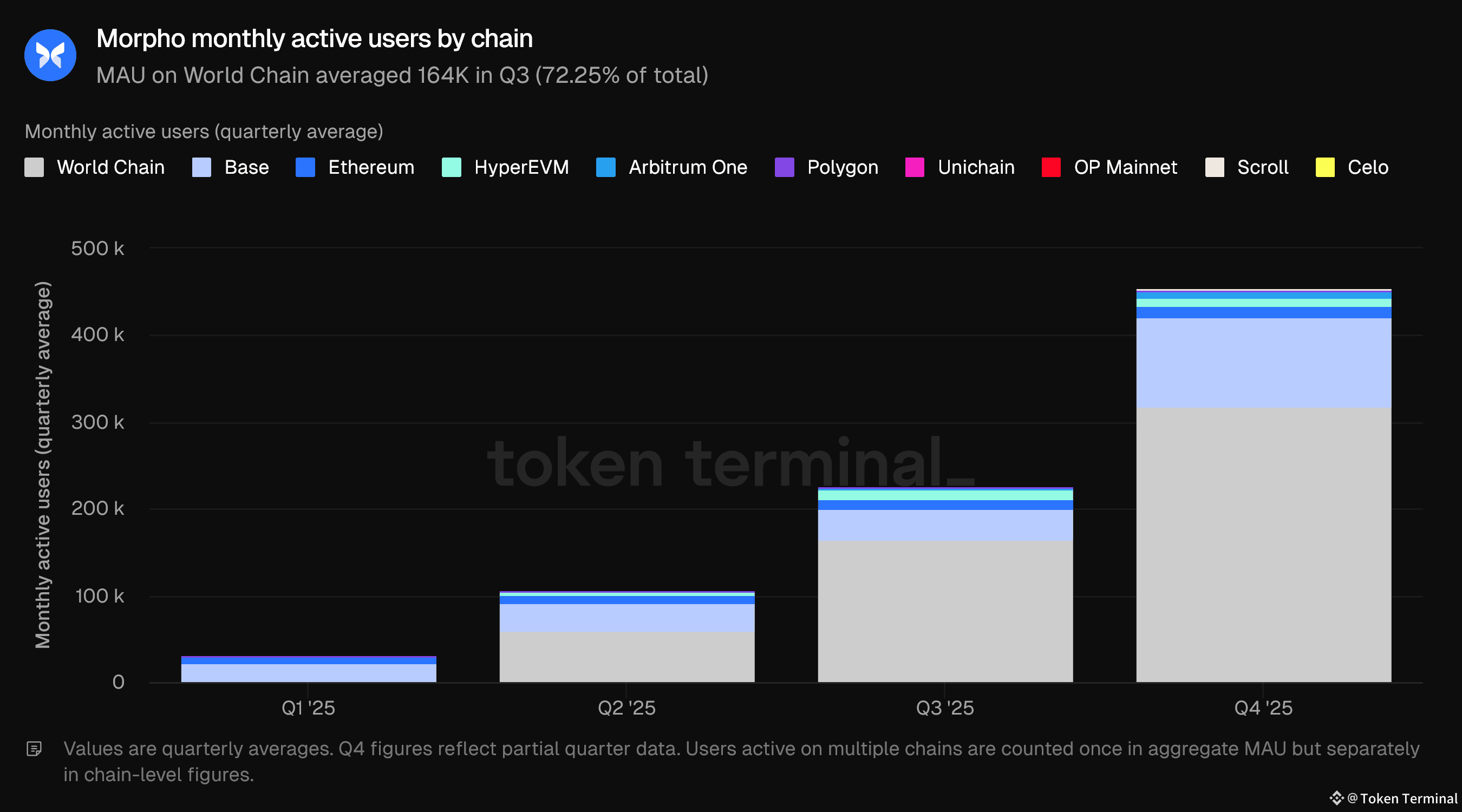Click the Base segment in Q2 '25 bar
Screen dimensions: 1462x812
626,618
